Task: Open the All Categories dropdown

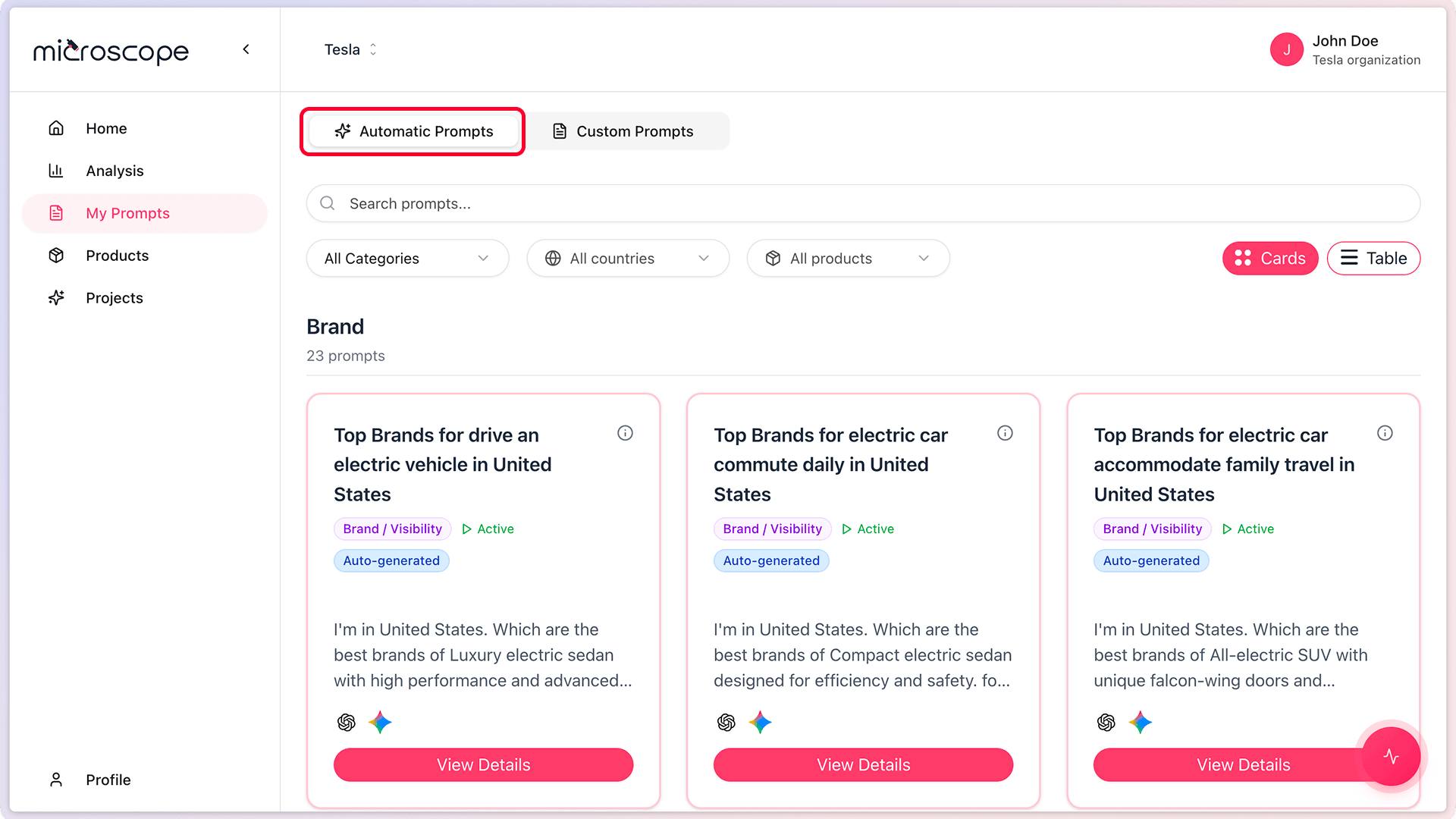Action: pos(407,259)
